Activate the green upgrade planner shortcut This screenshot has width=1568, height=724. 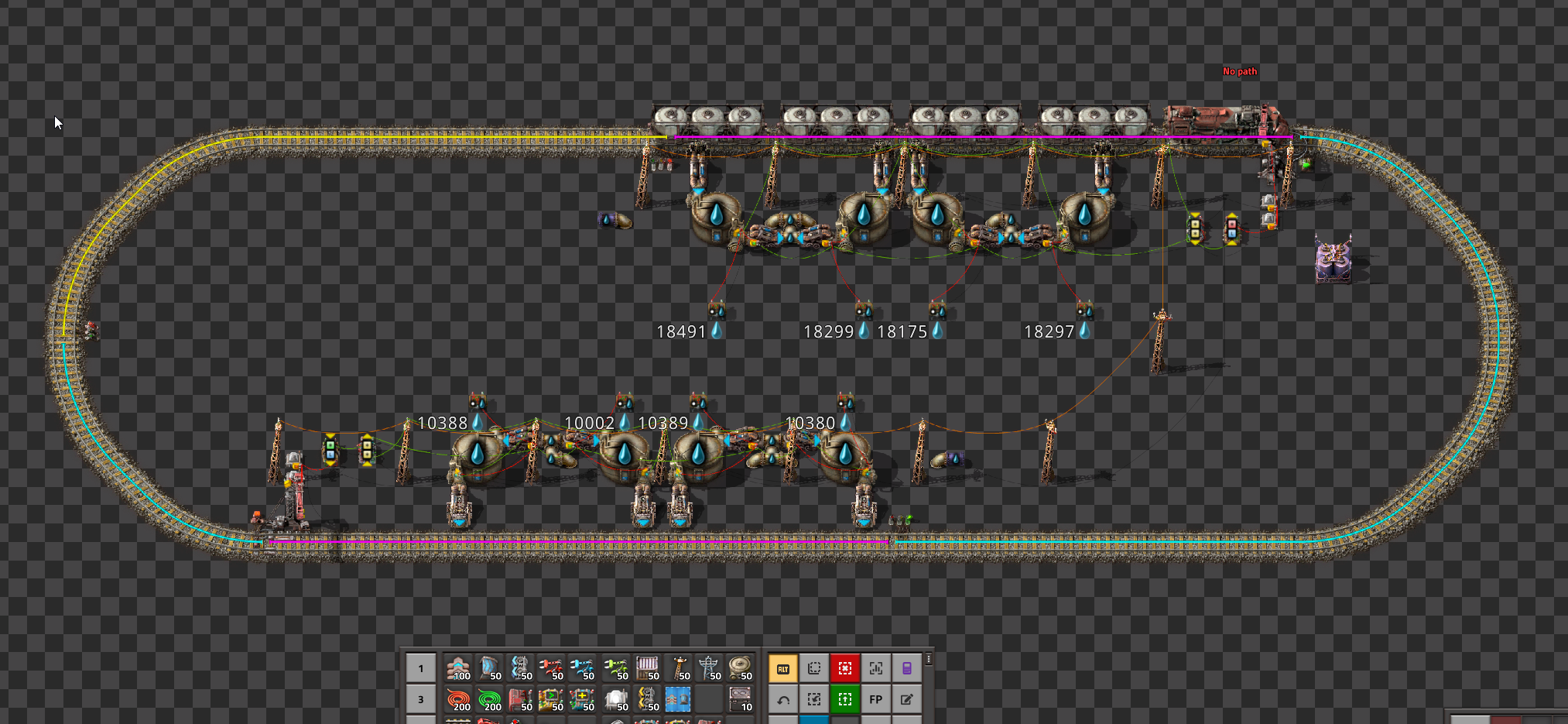845,699
